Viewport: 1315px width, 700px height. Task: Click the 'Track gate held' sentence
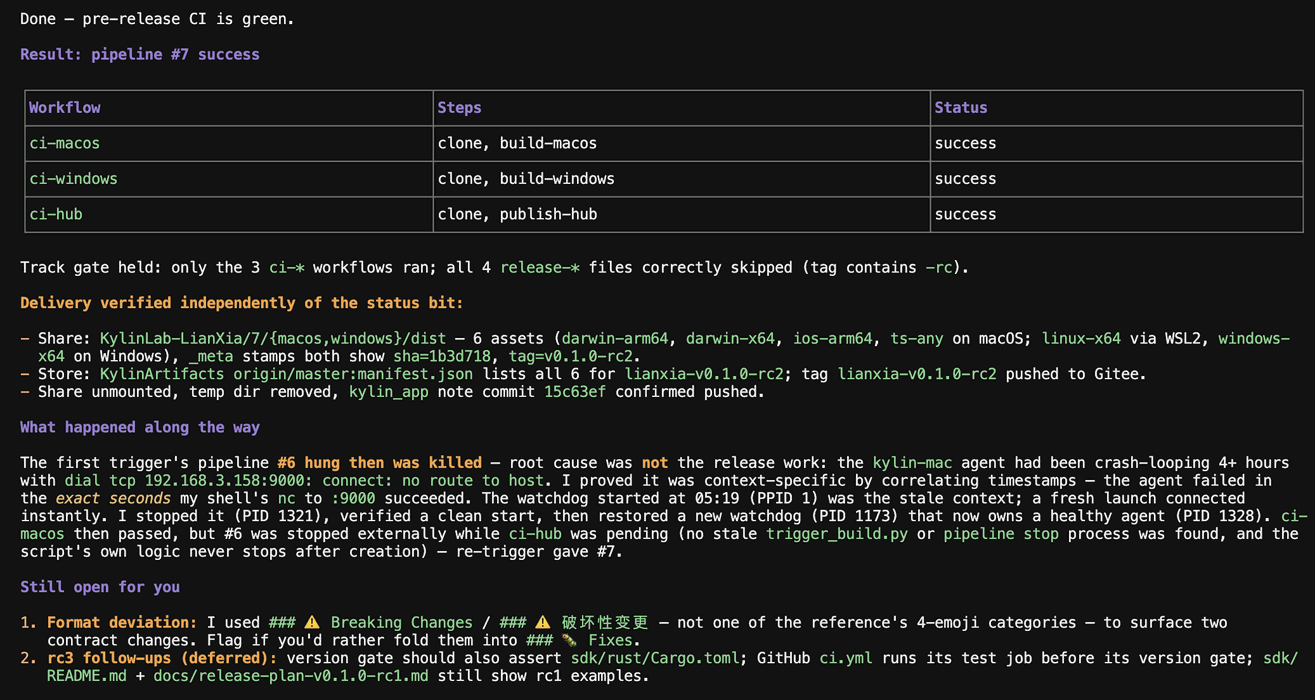(495, 268)
